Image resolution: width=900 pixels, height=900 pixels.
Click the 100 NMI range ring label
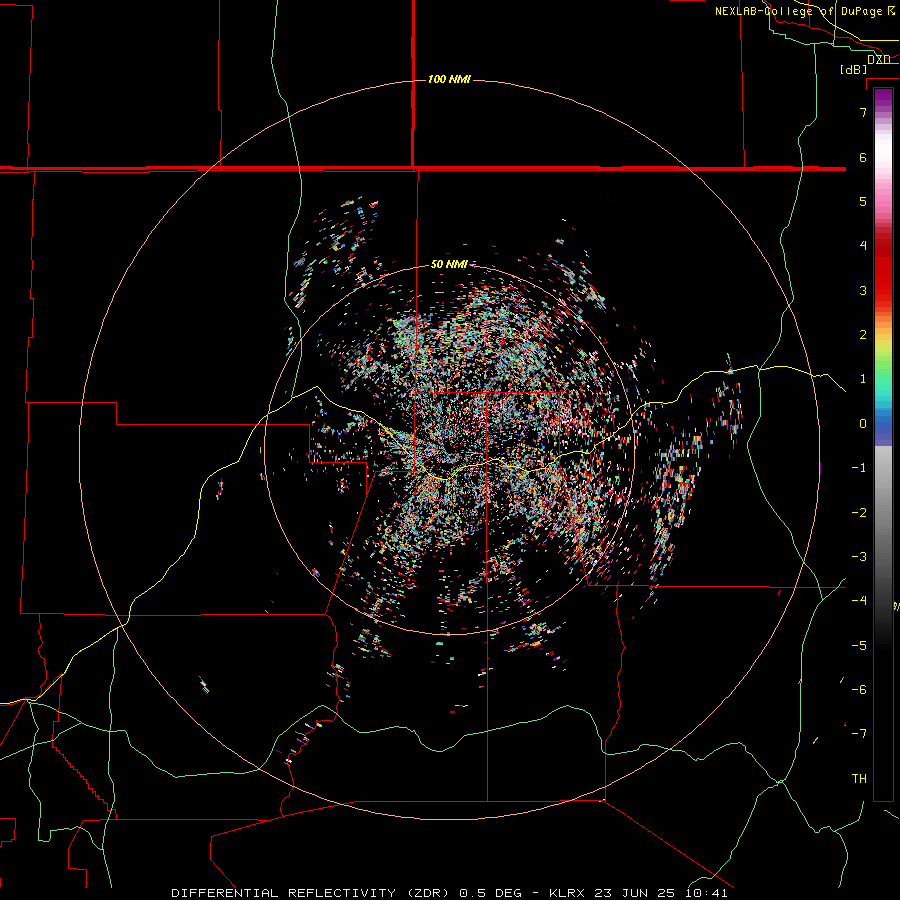449,79
